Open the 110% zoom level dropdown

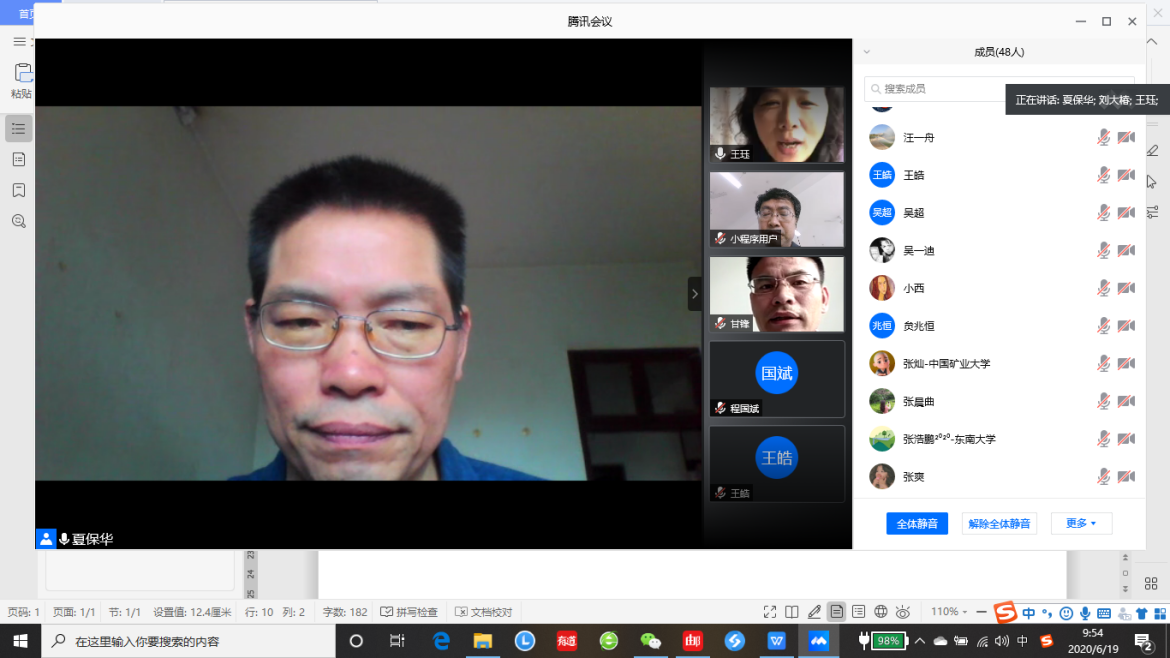951,612
